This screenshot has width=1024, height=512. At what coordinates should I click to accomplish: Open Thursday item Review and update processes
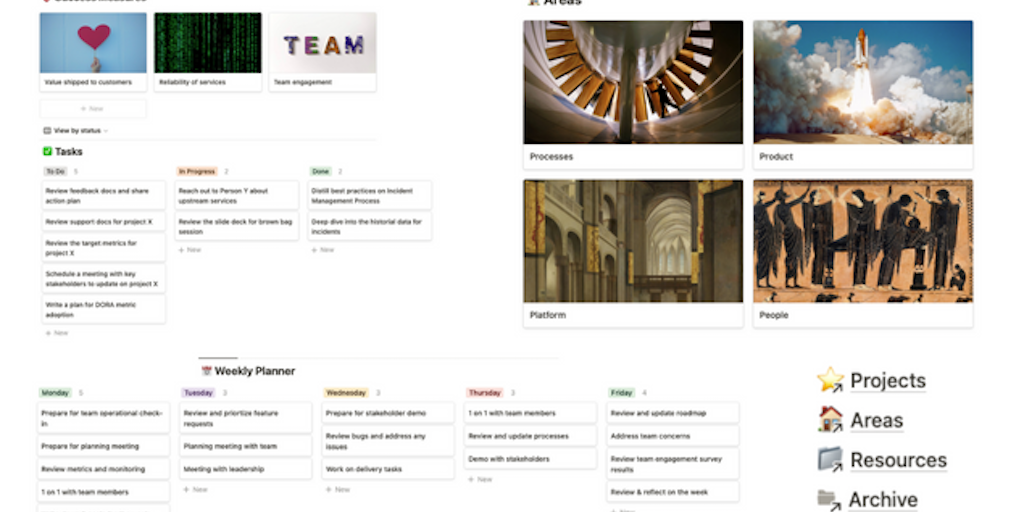(531, 436)
